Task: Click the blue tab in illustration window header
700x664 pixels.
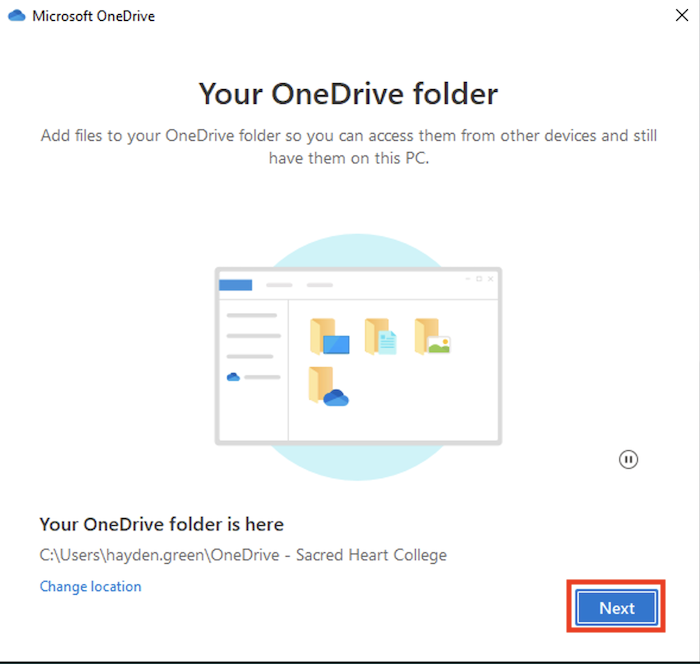Action: pyautogui.click(x=236, y=285)
